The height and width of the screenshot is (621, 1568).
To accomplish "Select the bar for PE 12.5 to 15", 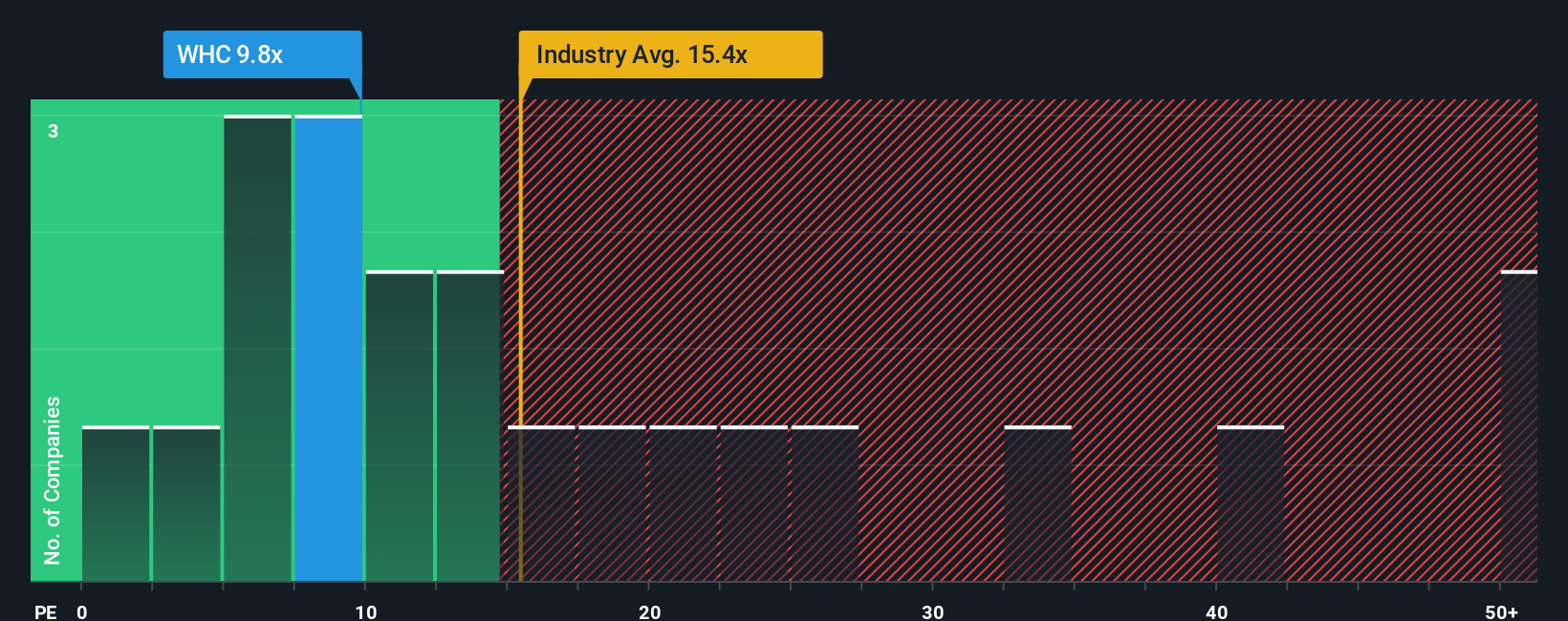I will pyautogui.click(x=469, y=426).
